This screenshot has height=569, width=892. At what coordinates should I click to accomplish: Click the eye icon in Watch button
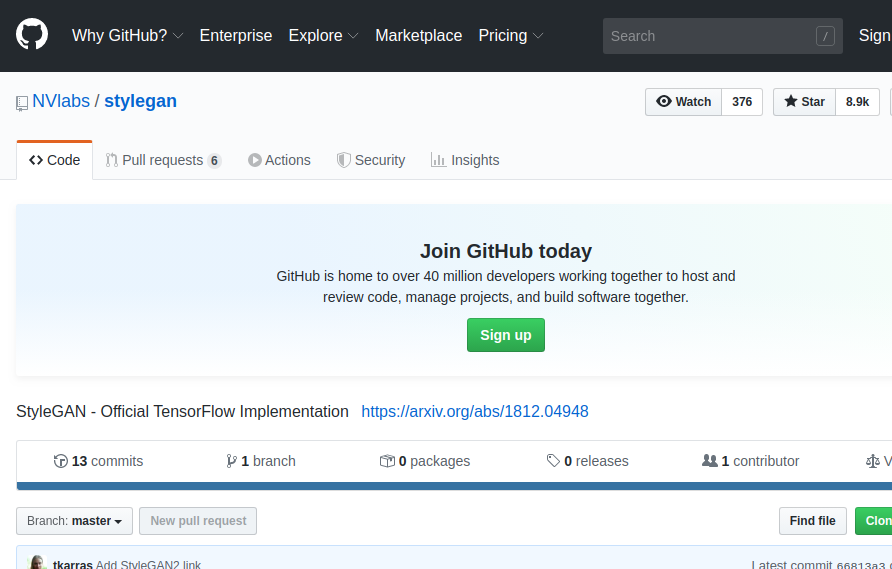click(663, 101)
